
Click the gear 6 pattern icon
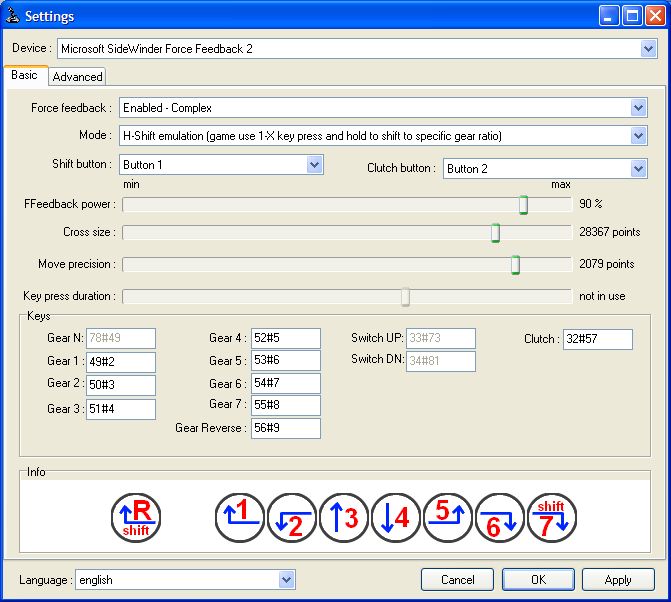[x=500, y=518]
